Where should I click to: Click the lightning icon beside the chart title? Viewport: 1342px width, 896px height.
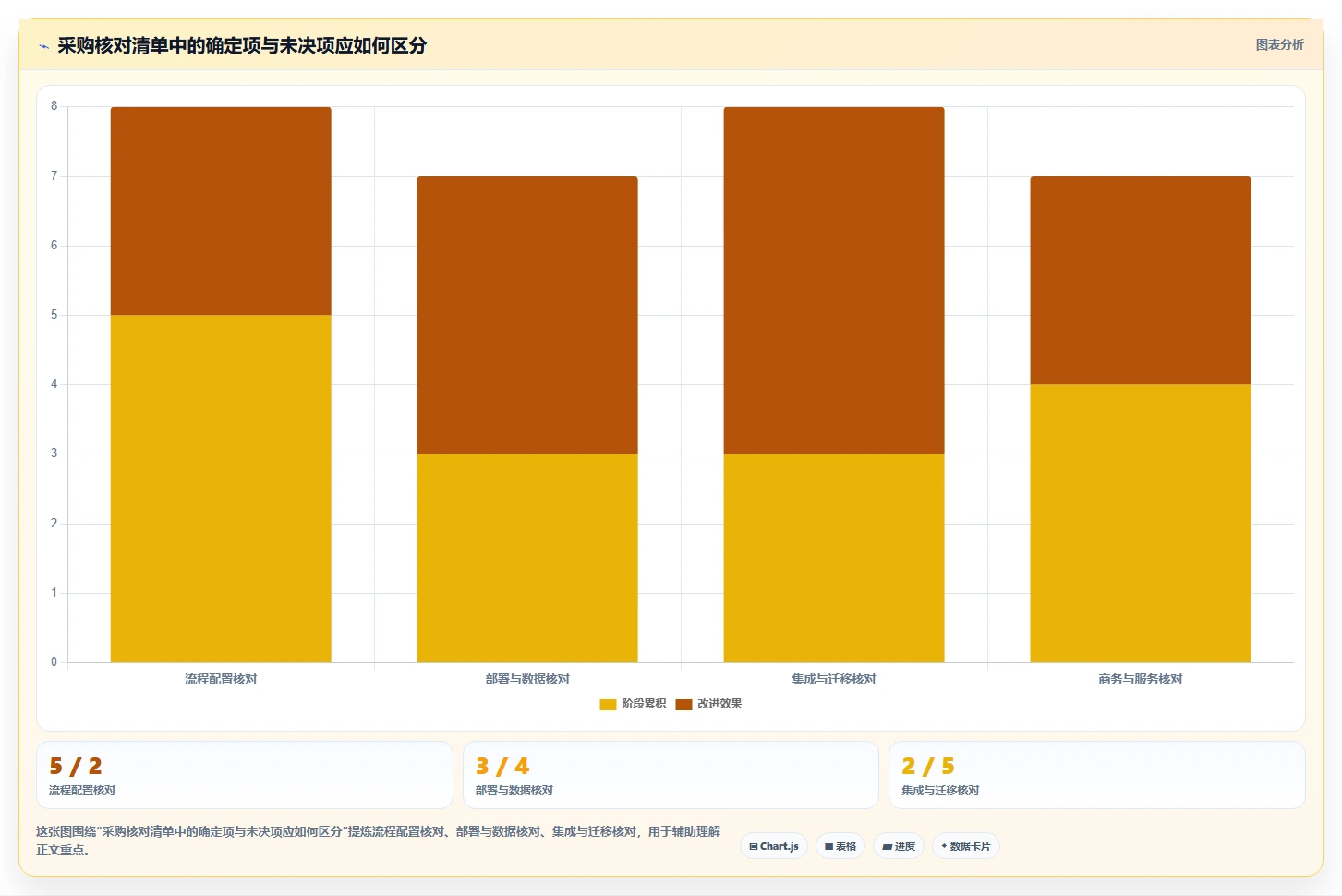43,46
